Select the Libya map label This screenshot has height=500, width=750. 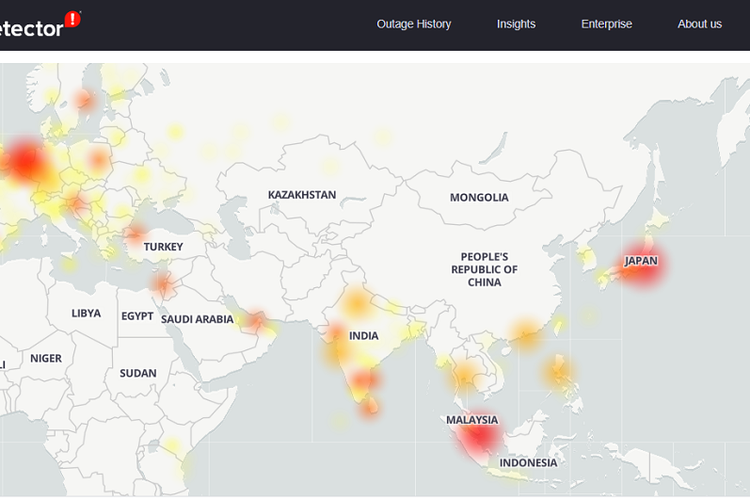point(86,313)
